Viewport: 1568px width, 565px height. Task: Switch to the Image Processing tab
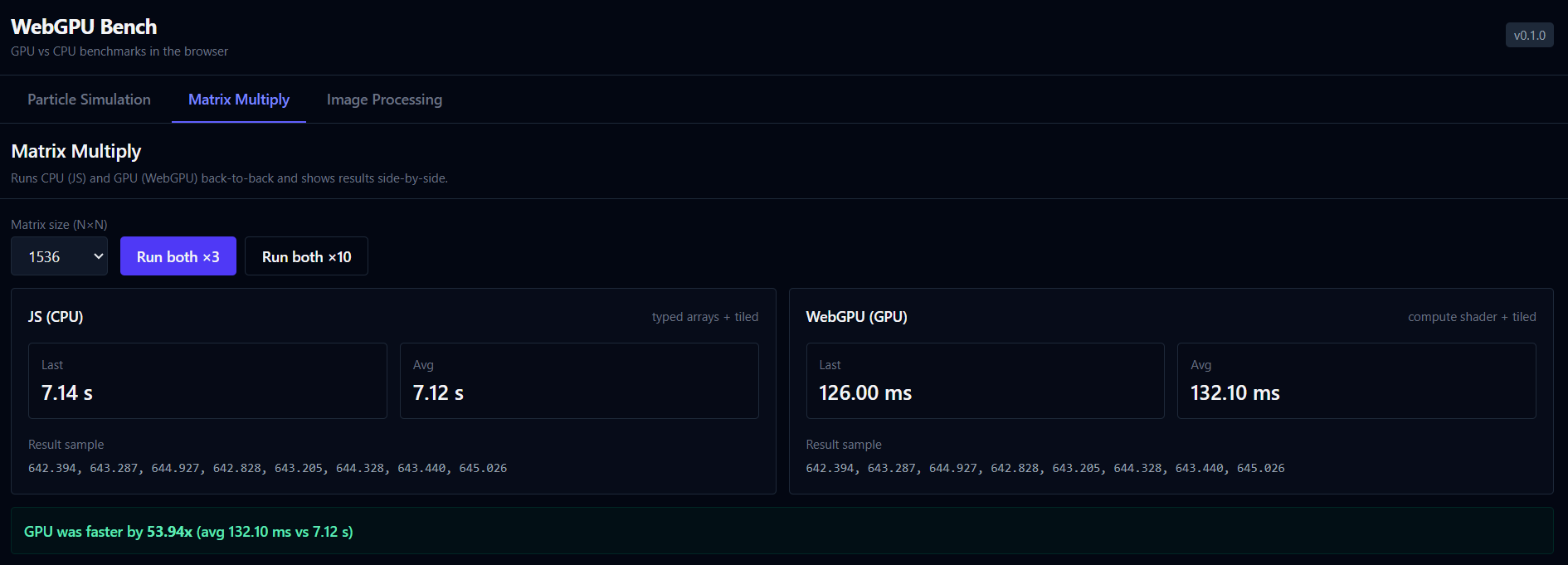[384, 100]
